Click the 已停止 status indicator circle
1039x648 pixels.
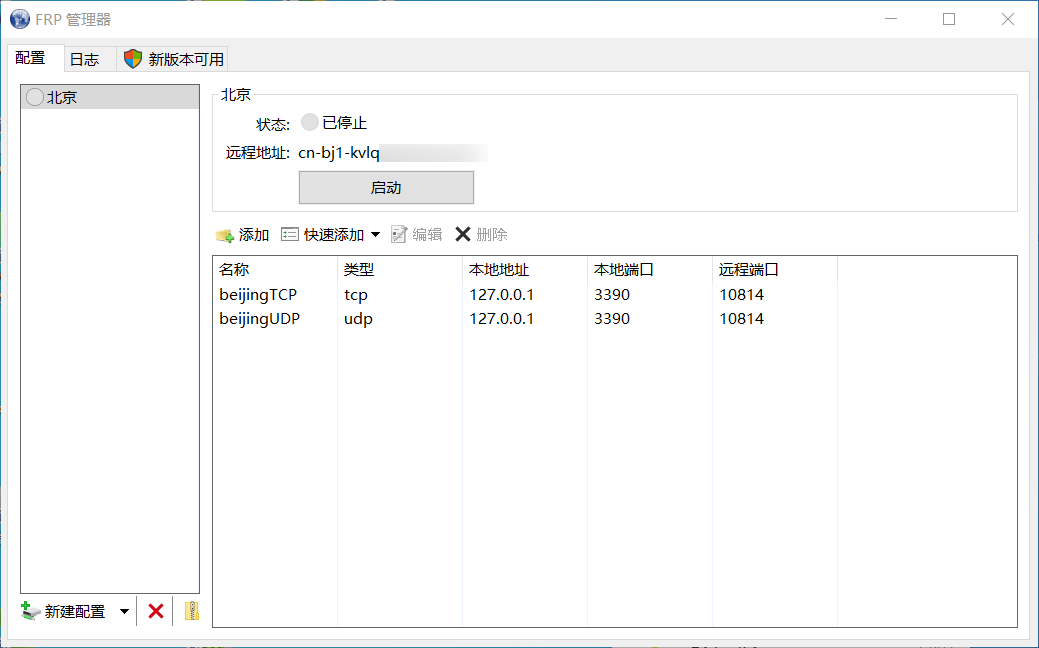point(309,122)
